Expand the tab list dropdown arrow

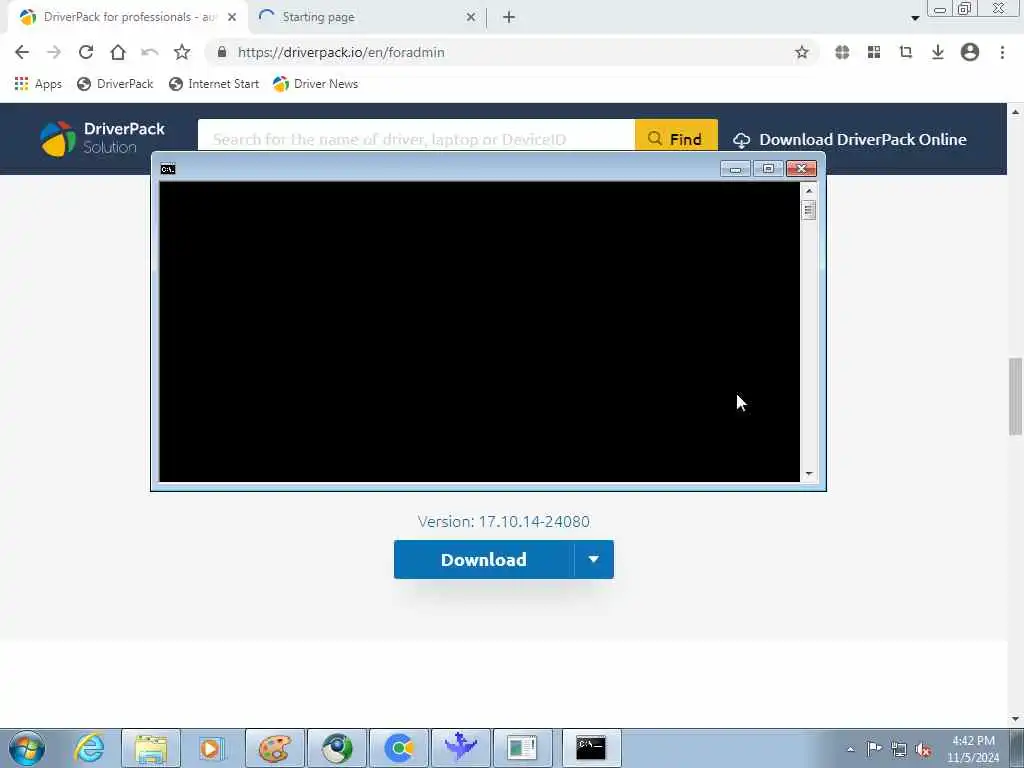point(915,18)
